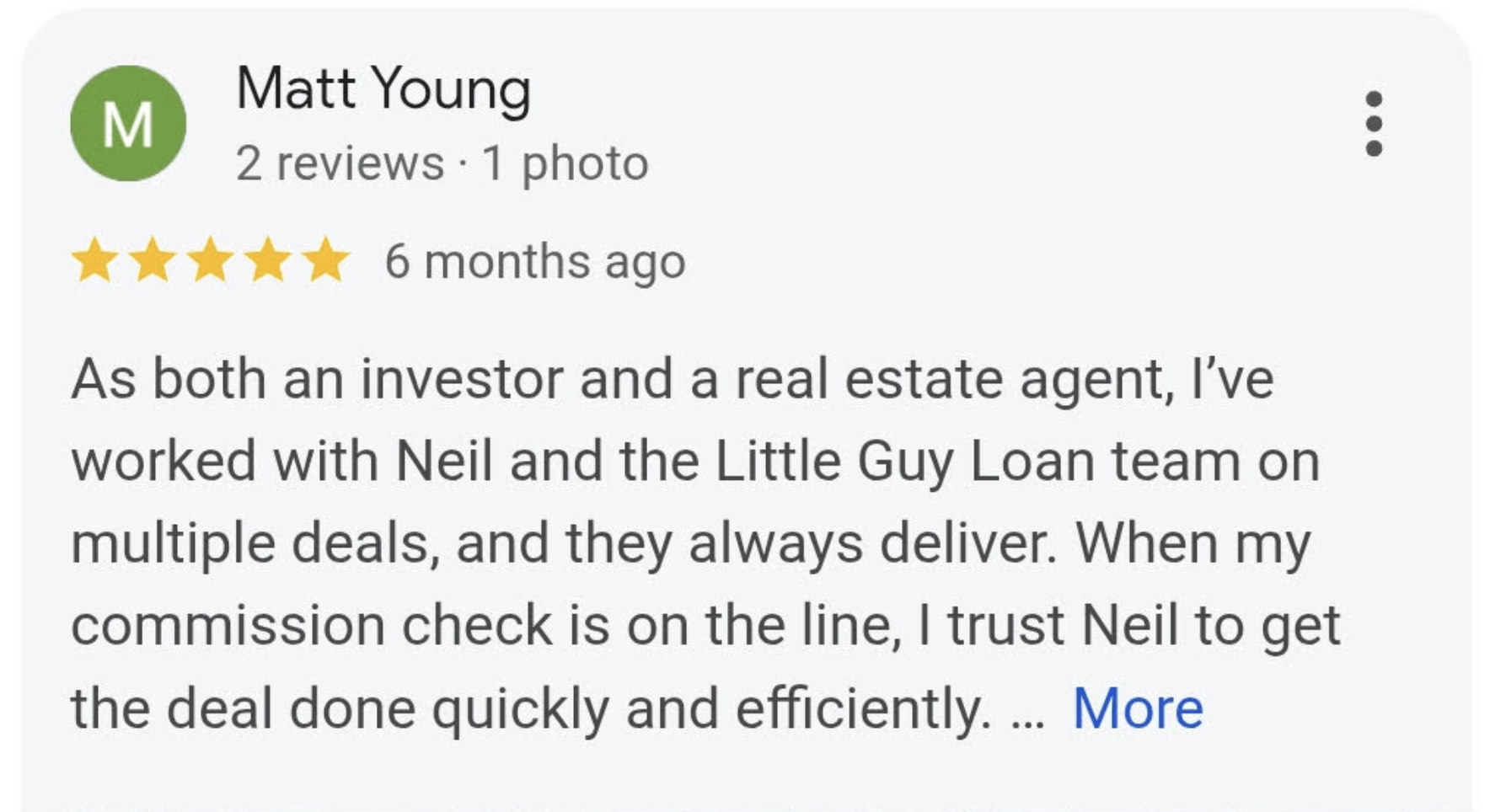This screenshot has width=1490, height=812.
Task: Click the fourth gold rating star
Action: [x=268, y=259]
